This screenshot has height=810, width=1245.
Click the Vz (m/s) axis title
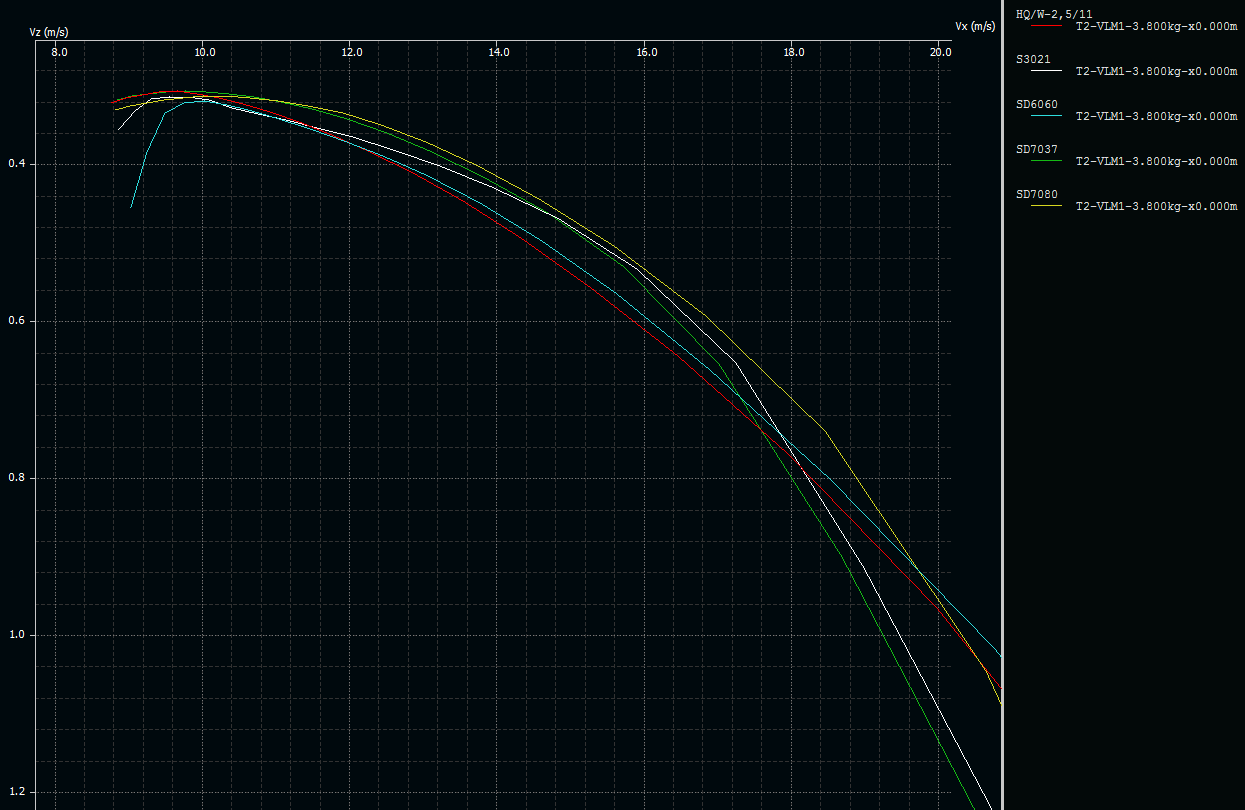[49, 33]
